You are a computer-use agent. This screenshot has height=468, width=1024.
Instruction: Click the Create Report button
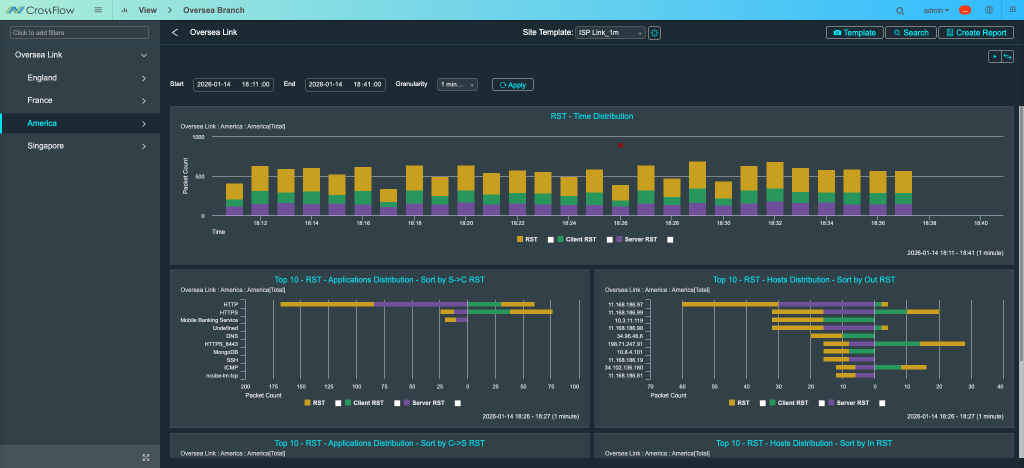tap(974, 33)
